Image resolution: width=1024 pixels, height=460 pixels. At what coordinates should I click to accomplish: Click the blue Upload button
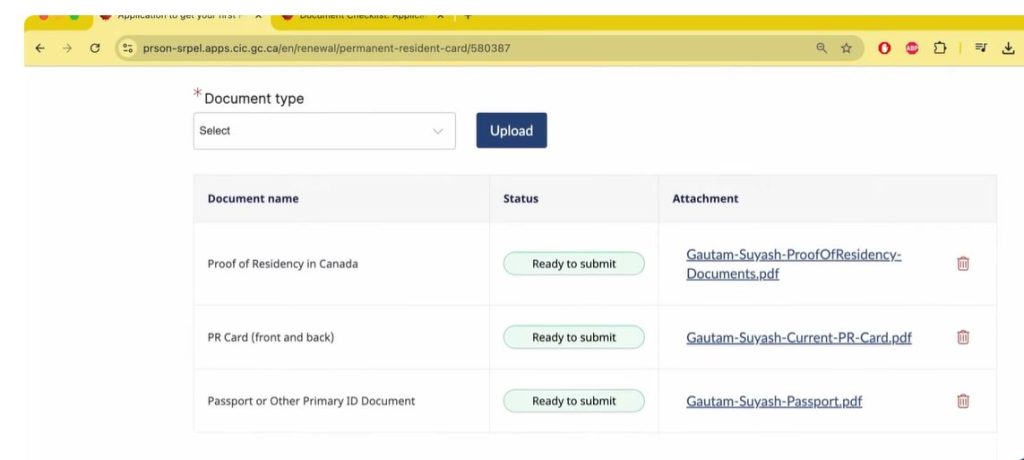coord(511,131)
